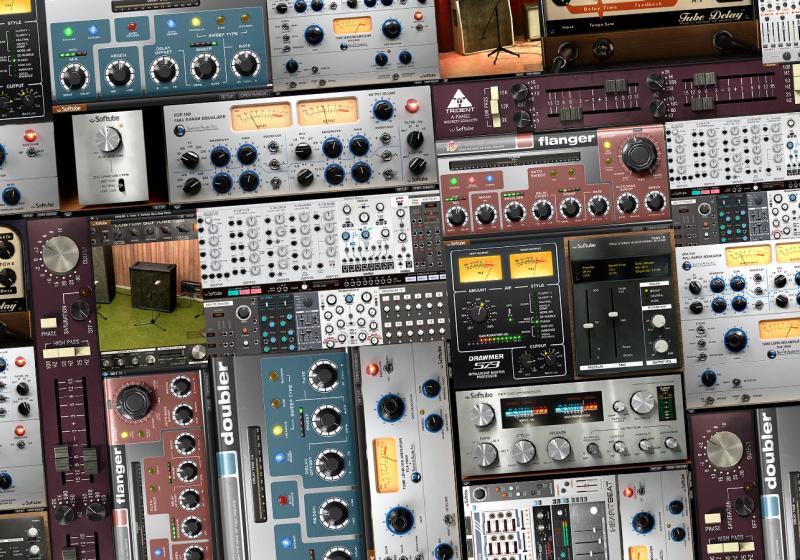Click the Tube Delay script logo
The image size is (800, 560).
tap(710, 16)
